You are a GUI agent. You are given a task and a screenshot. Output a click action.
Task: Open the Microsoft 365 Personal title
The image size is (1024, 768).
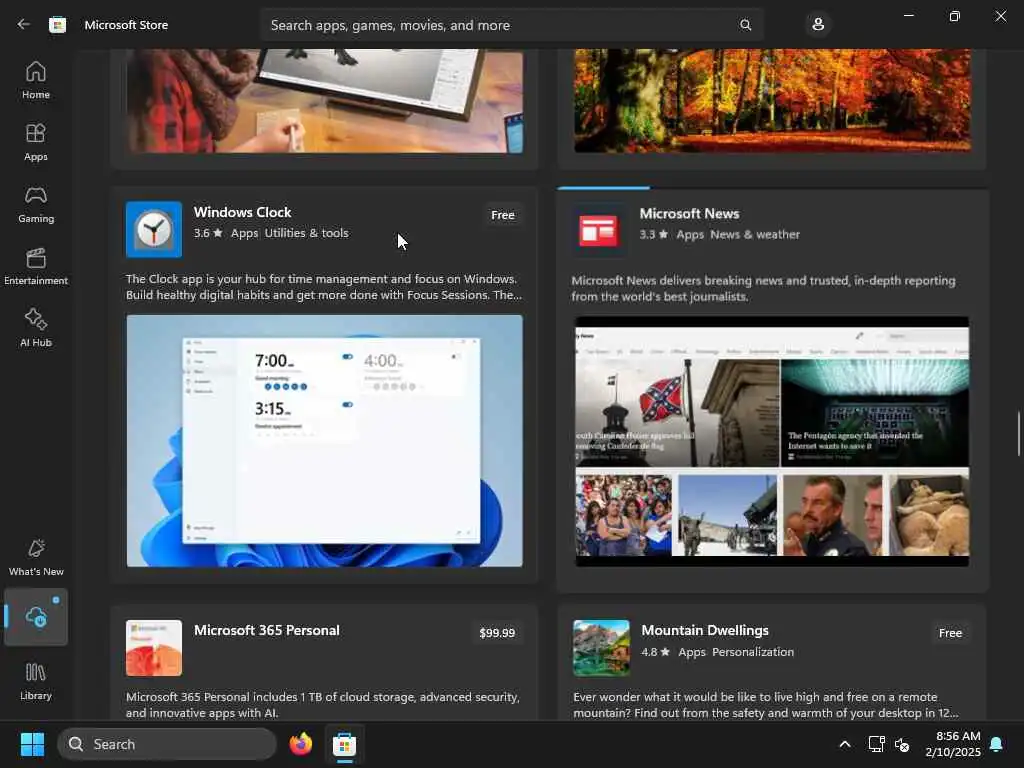tap(266, 630)
